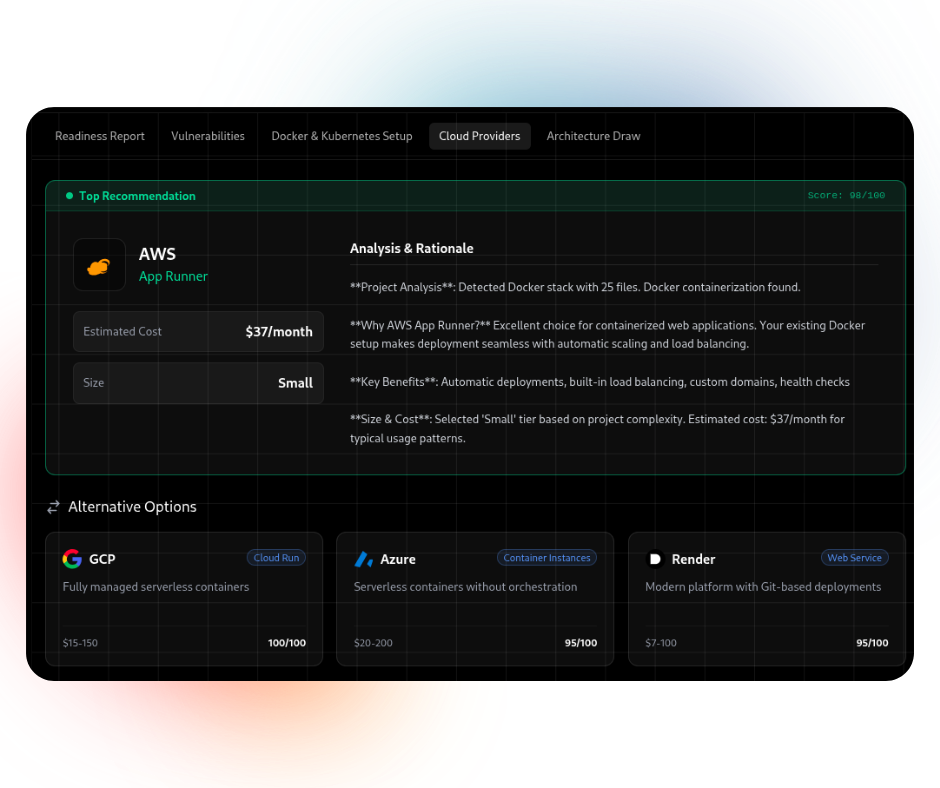Switch to the Docker & Kubernetes Setup tab
This screenshot has height=788, width=940.
(x=341, y=136)
